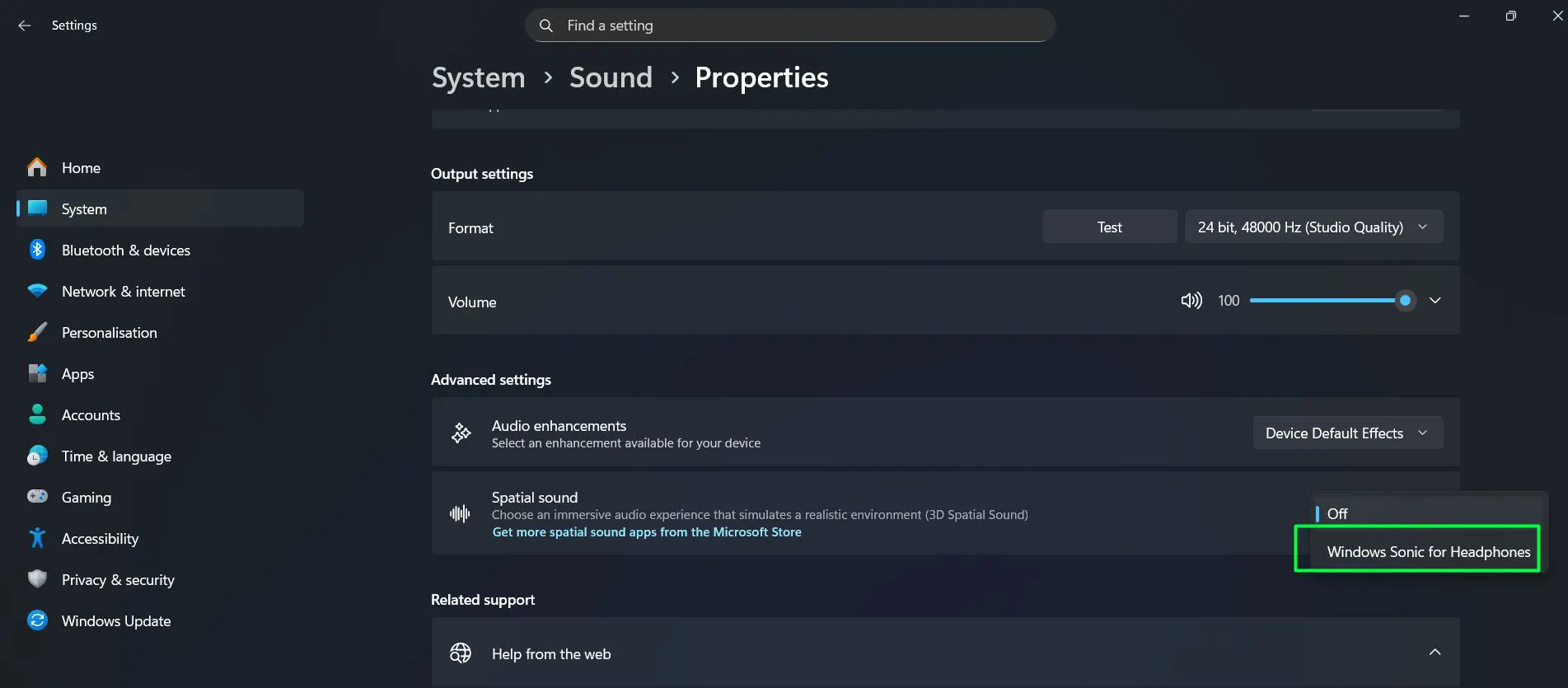This screenshot has height=688, width=1568.
Task: Click the Accounts person icon
Action: tap(37, 414)
